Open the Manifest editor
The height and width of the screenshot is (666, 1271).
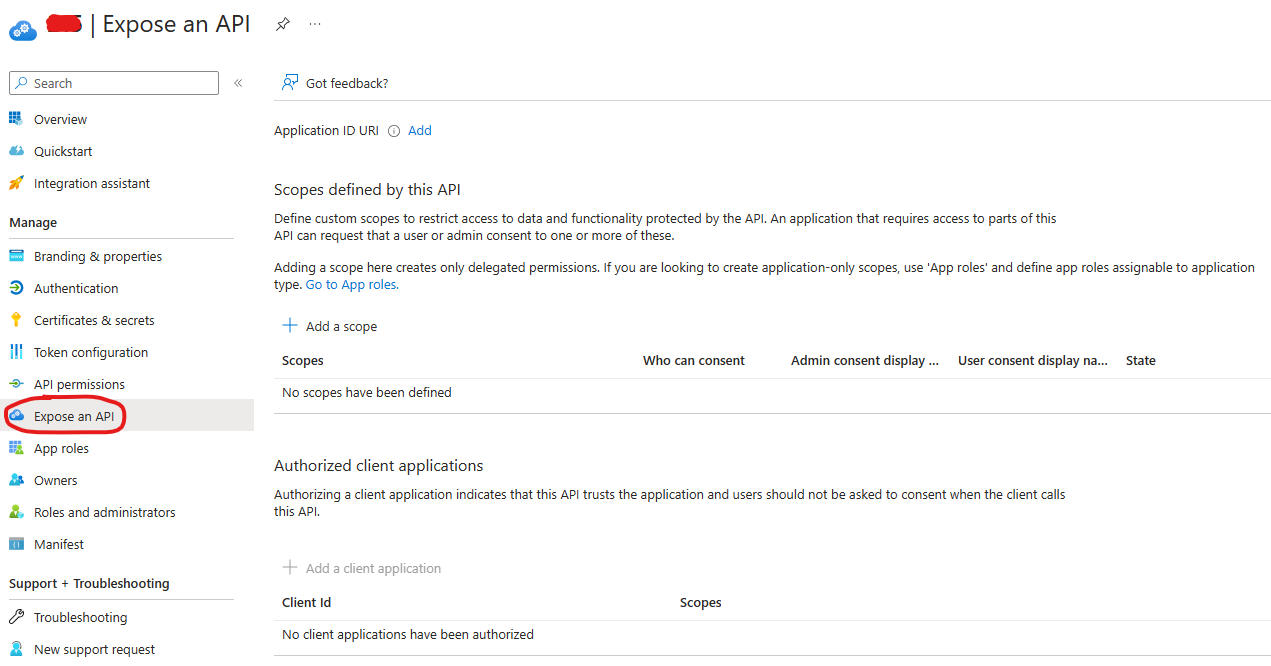pyautogui.click(x=58, y=544)
